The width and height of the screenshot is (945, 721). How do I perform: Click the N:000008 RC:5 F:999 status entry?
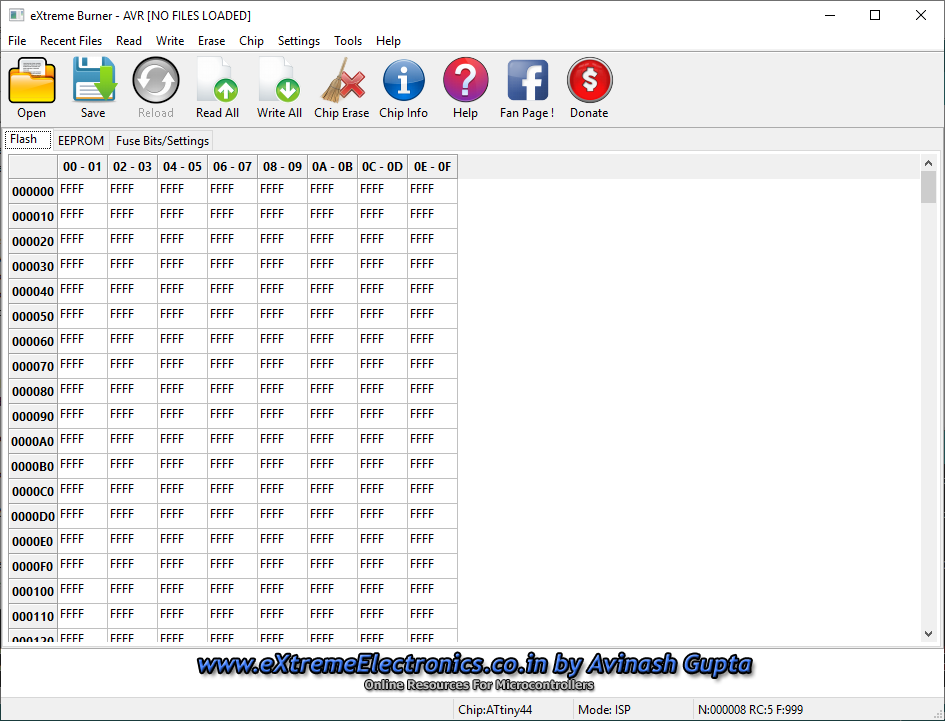[x=750, y=710]
